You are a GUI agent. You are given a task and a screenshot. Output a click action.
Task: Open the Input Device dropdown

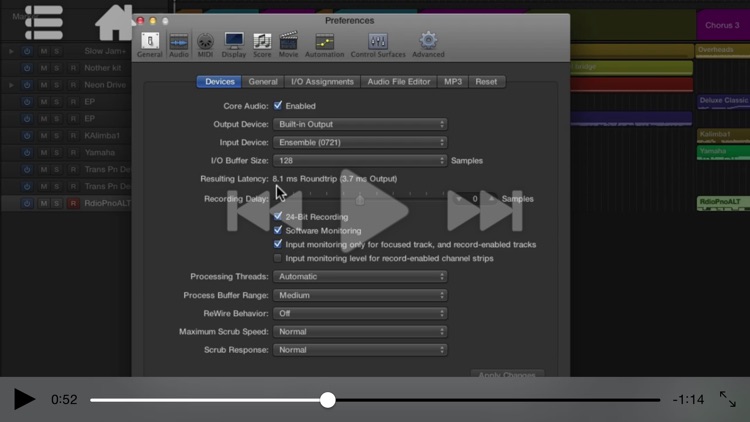point(360,143)
